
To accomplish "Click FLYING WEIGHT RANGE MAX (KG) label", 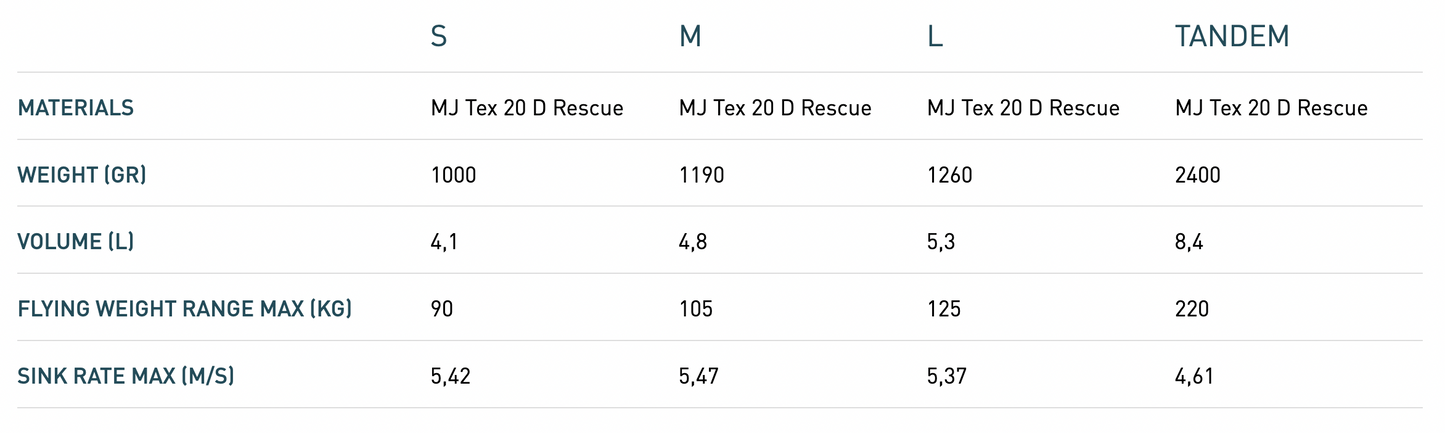I will point(185,309).
